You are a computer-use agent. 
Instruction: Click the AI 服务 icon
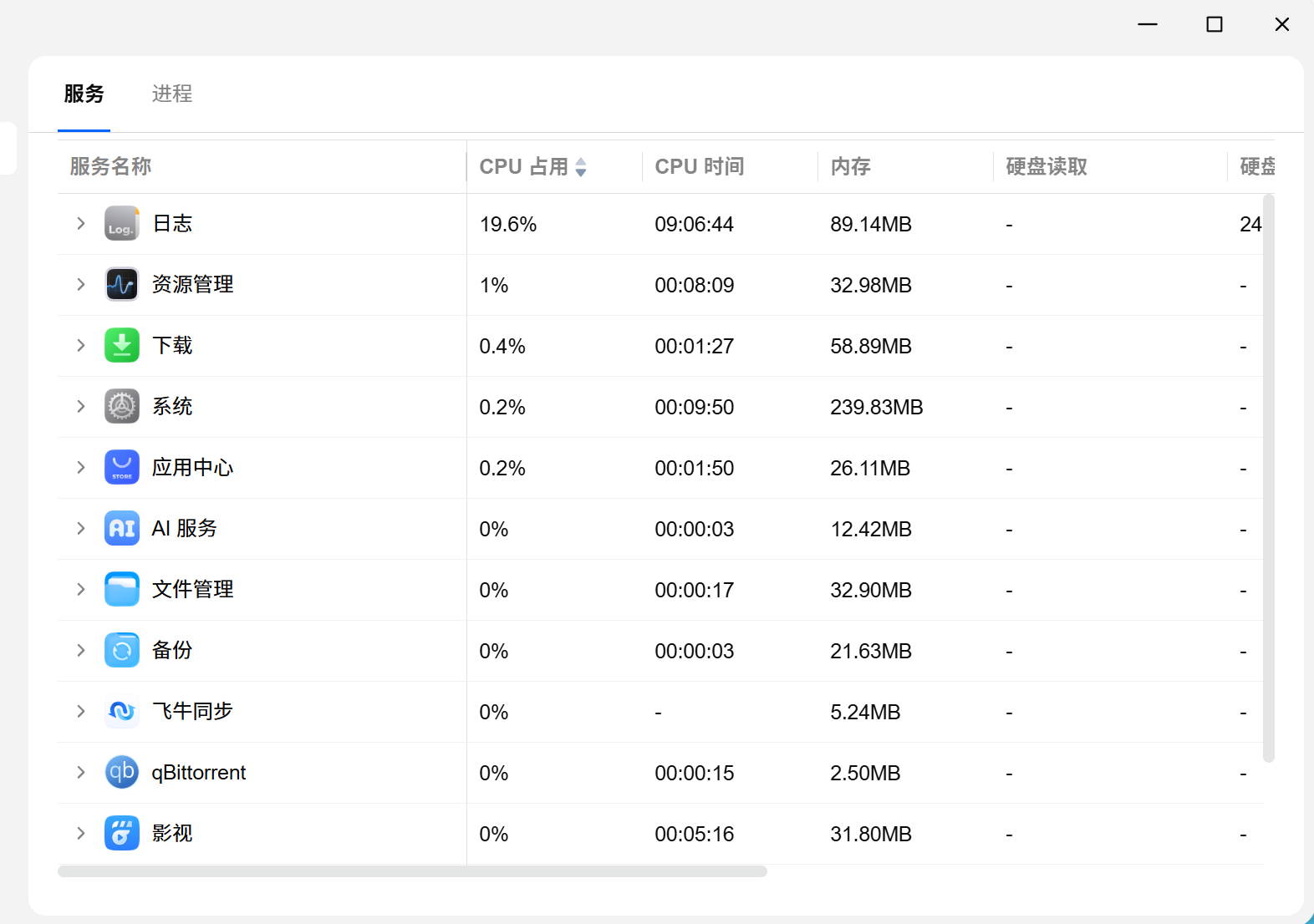pyautogui.click(x=122, y=529)
